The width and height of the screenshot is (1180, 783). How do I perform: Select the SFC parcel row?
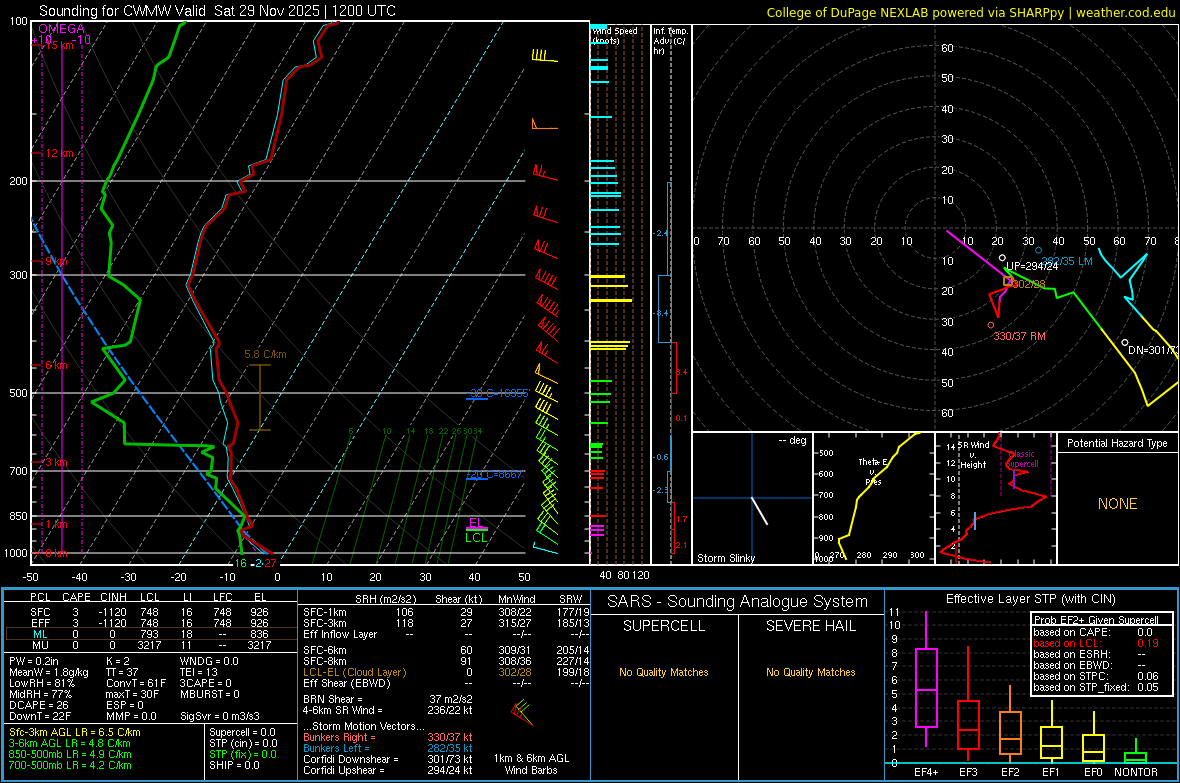coord(149,612)
